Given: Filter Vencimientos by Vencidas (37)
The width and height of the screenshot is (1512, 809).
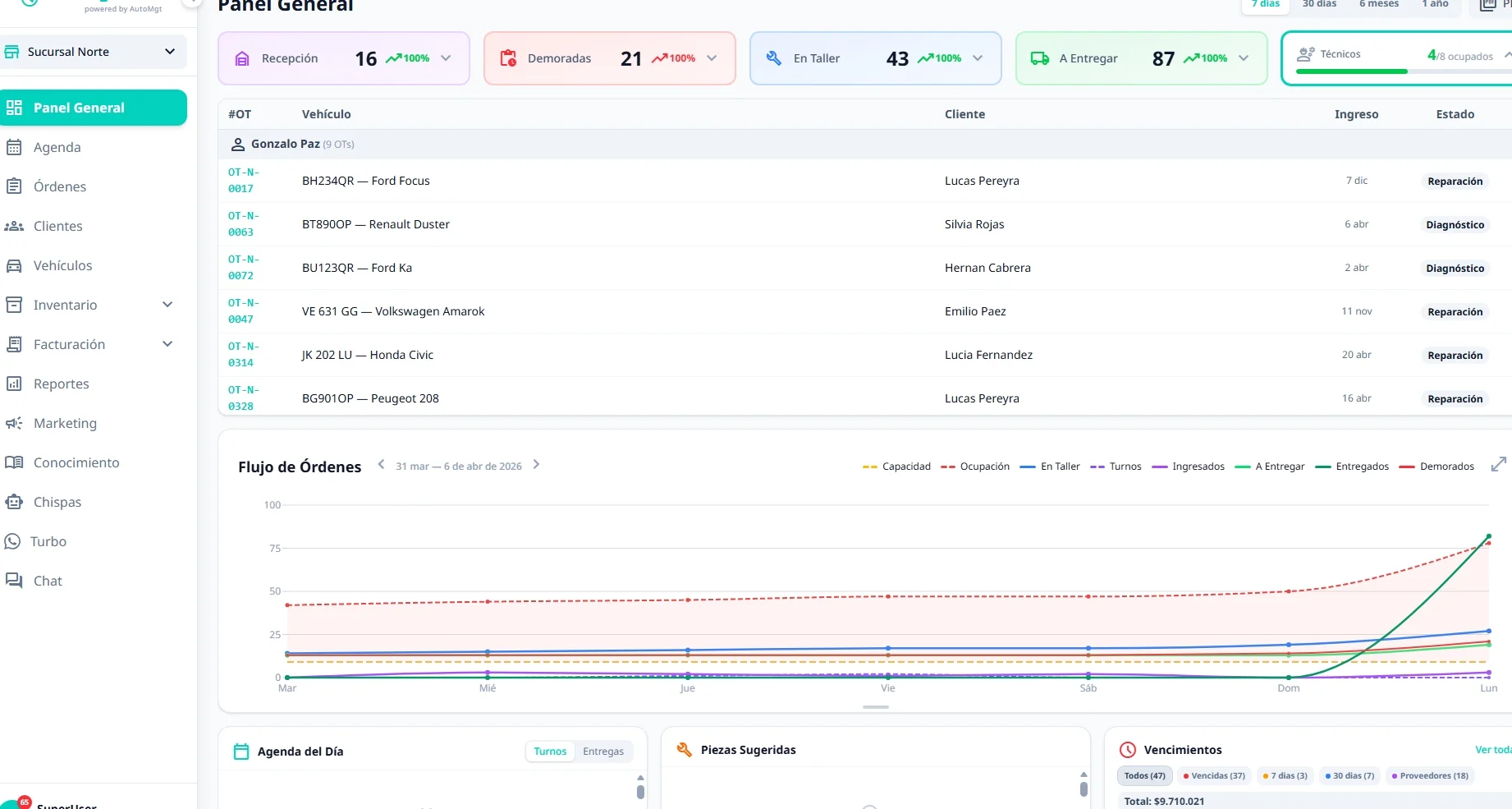Looking at the screenshot, I should 1214,775.
